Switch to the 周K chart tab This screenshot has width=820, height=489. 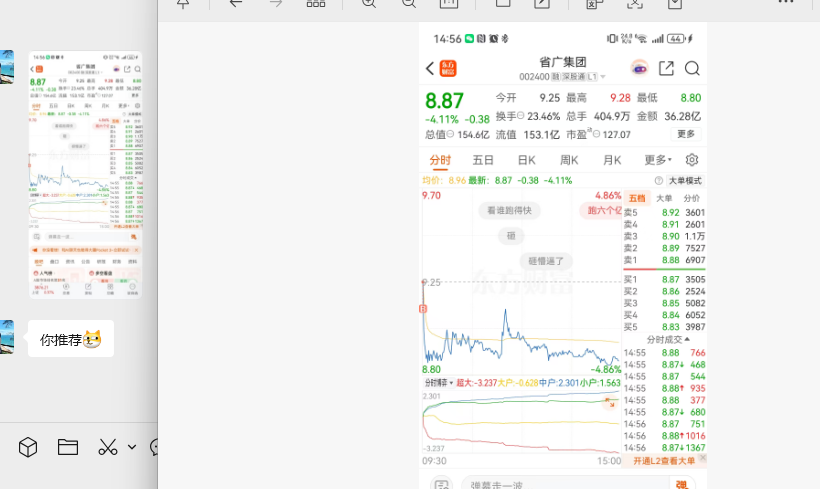569,160
